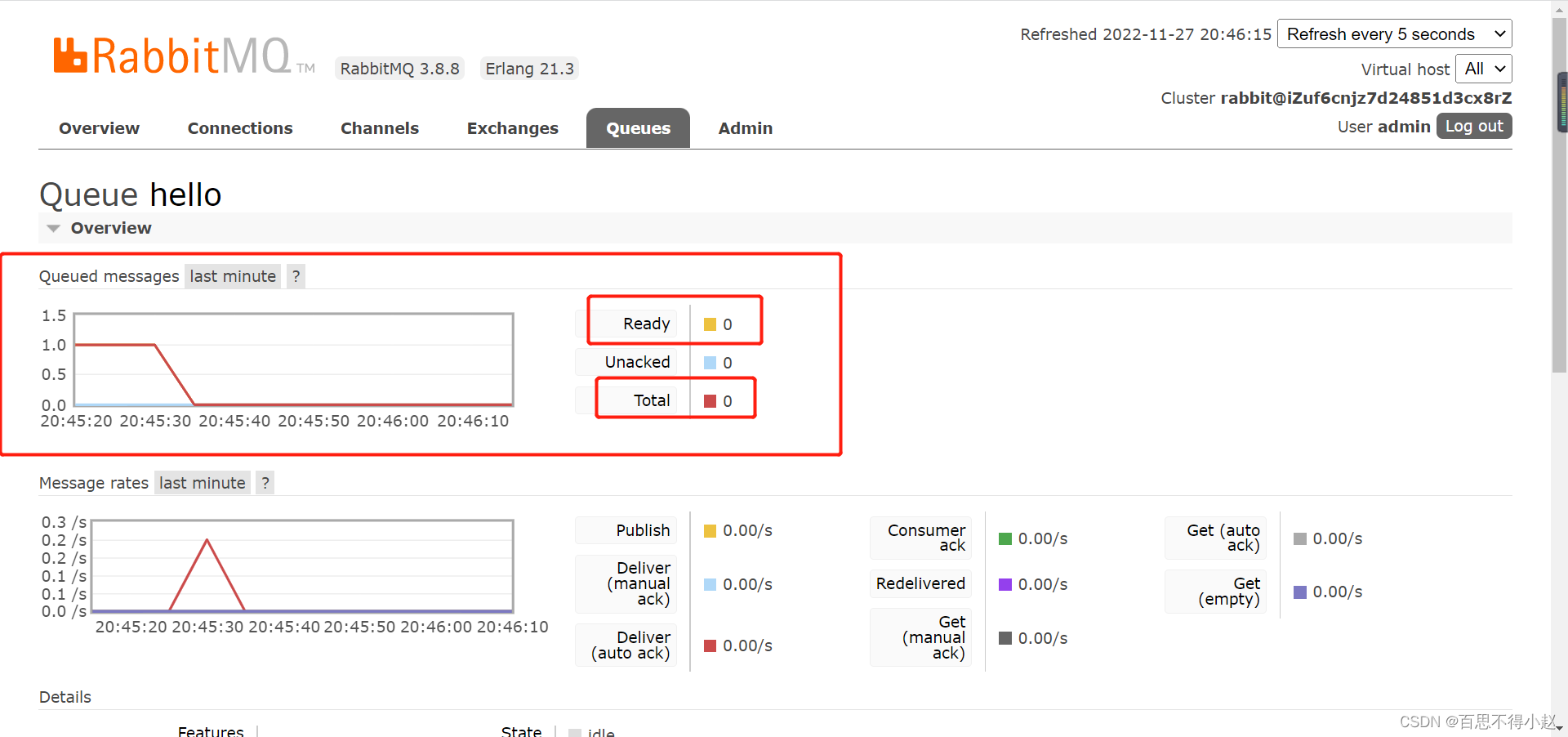Click Get (empty) violet swatch
1568x737 pixels.
point(1300,592)
